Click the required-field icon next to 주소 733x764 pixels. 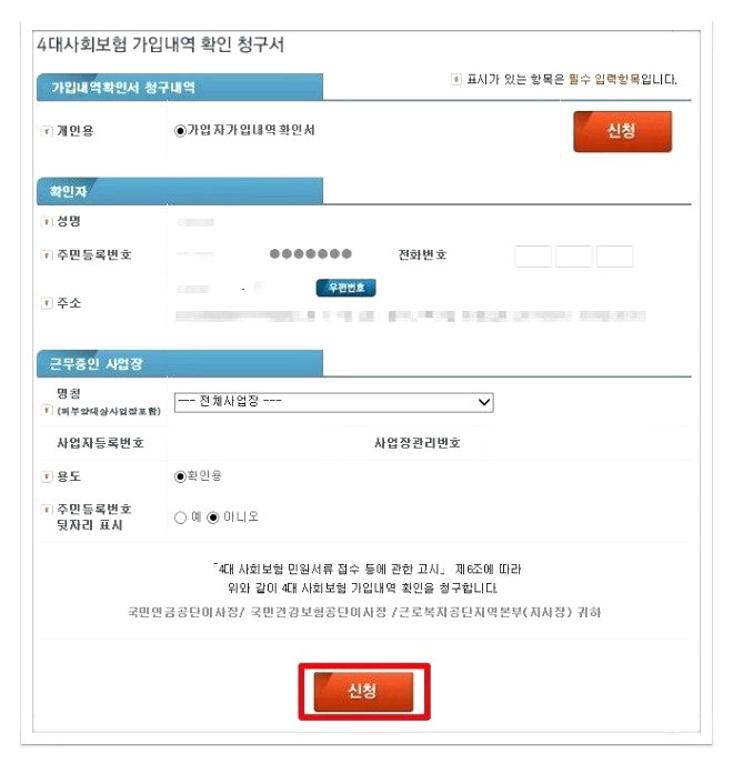tap(46, 304)
